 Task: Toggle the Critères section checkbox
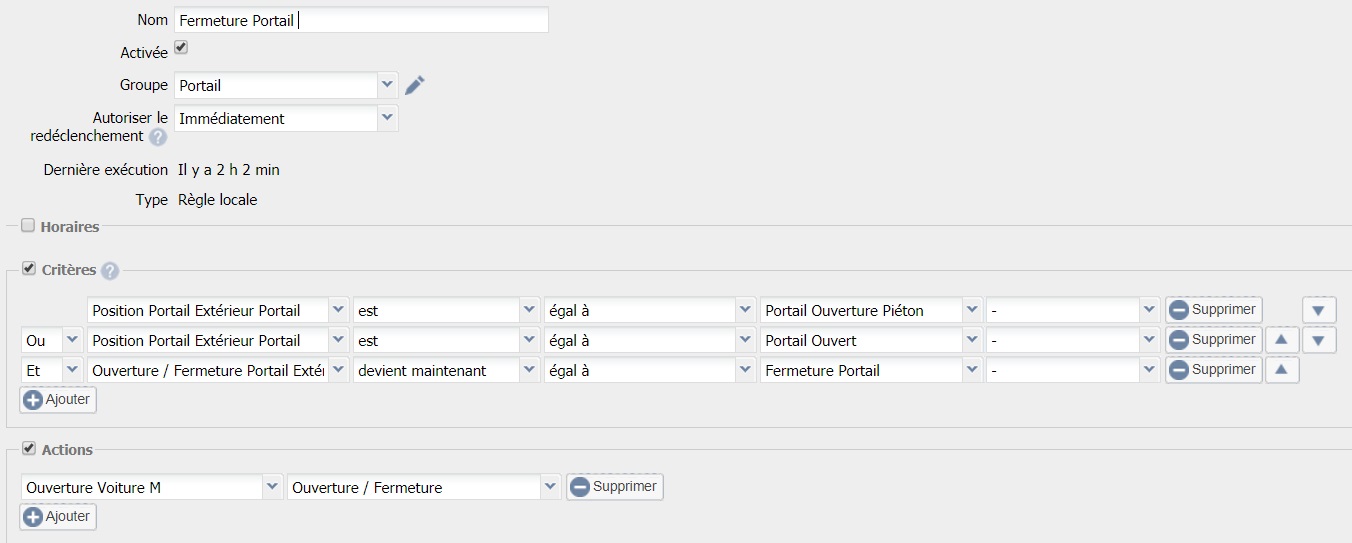(28, 269)
